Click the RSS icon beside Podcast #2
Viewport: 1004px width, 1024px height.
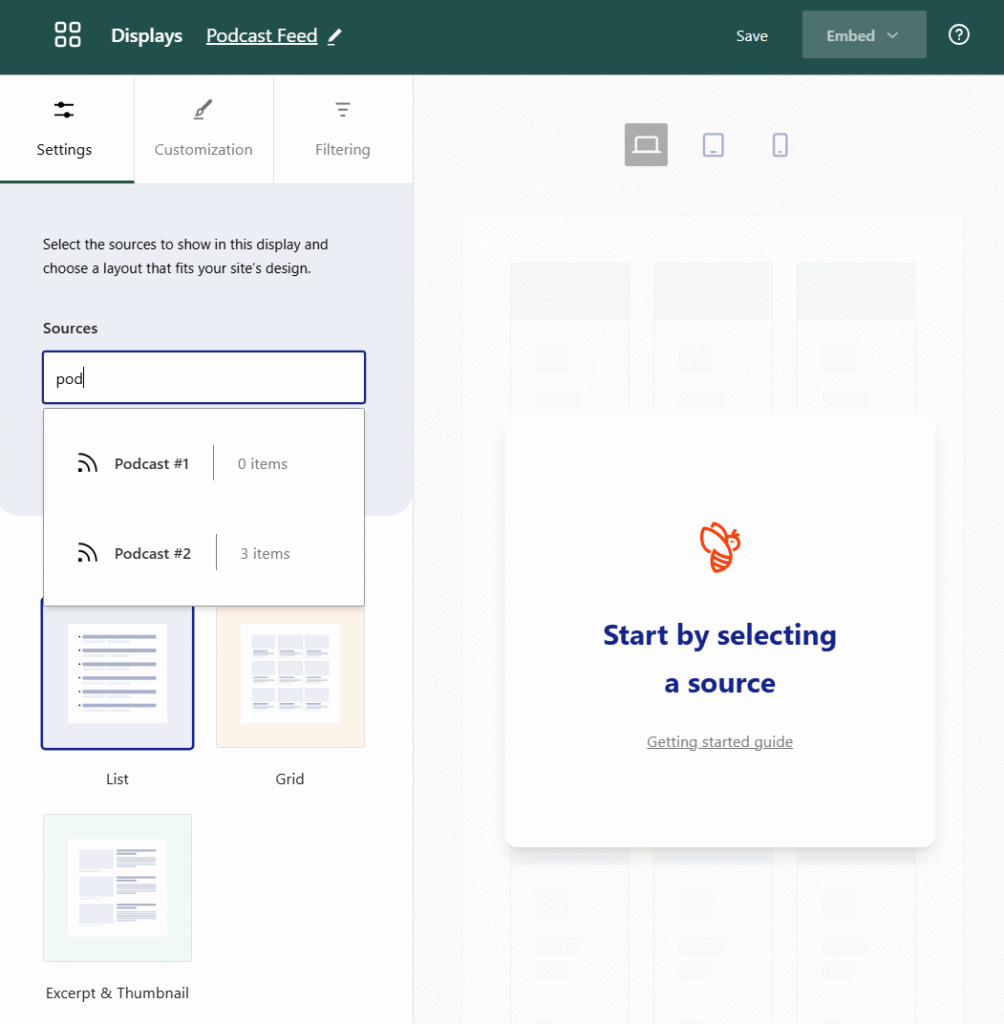[x=88, y=553]
